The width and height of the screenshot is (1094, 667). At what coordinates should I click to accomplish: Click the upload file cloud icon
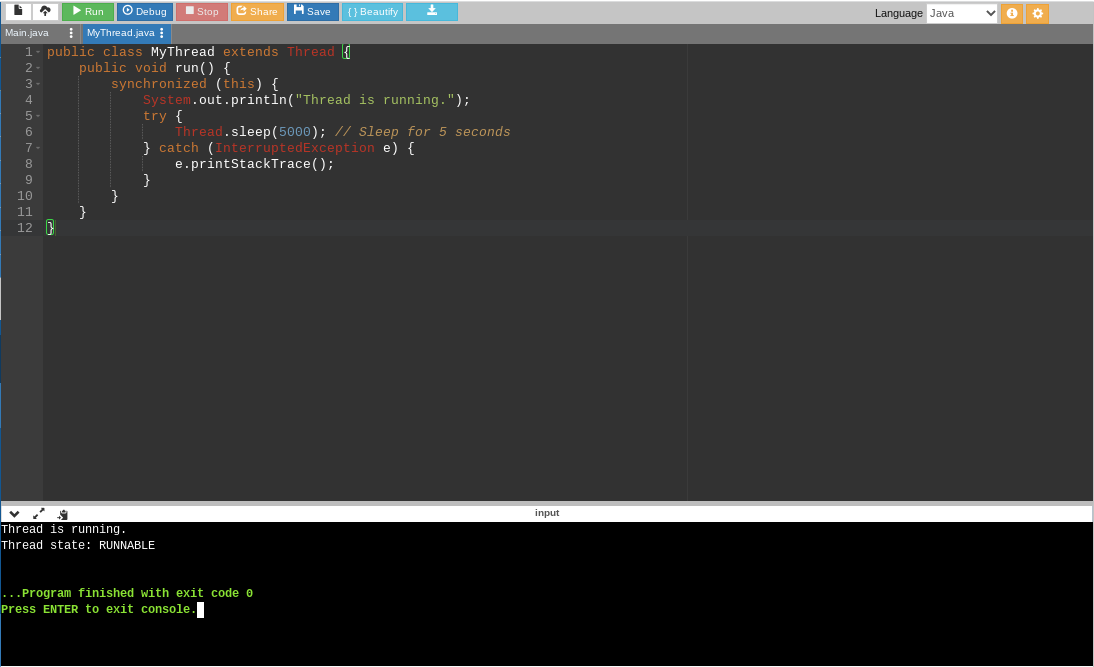[x=45, y=11]
